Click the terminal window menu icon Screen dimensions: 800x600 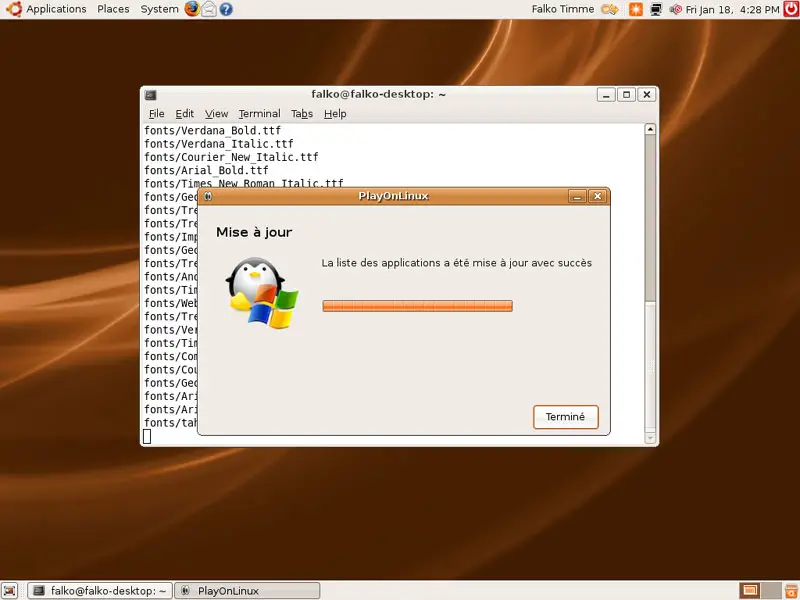click(151, 95)
